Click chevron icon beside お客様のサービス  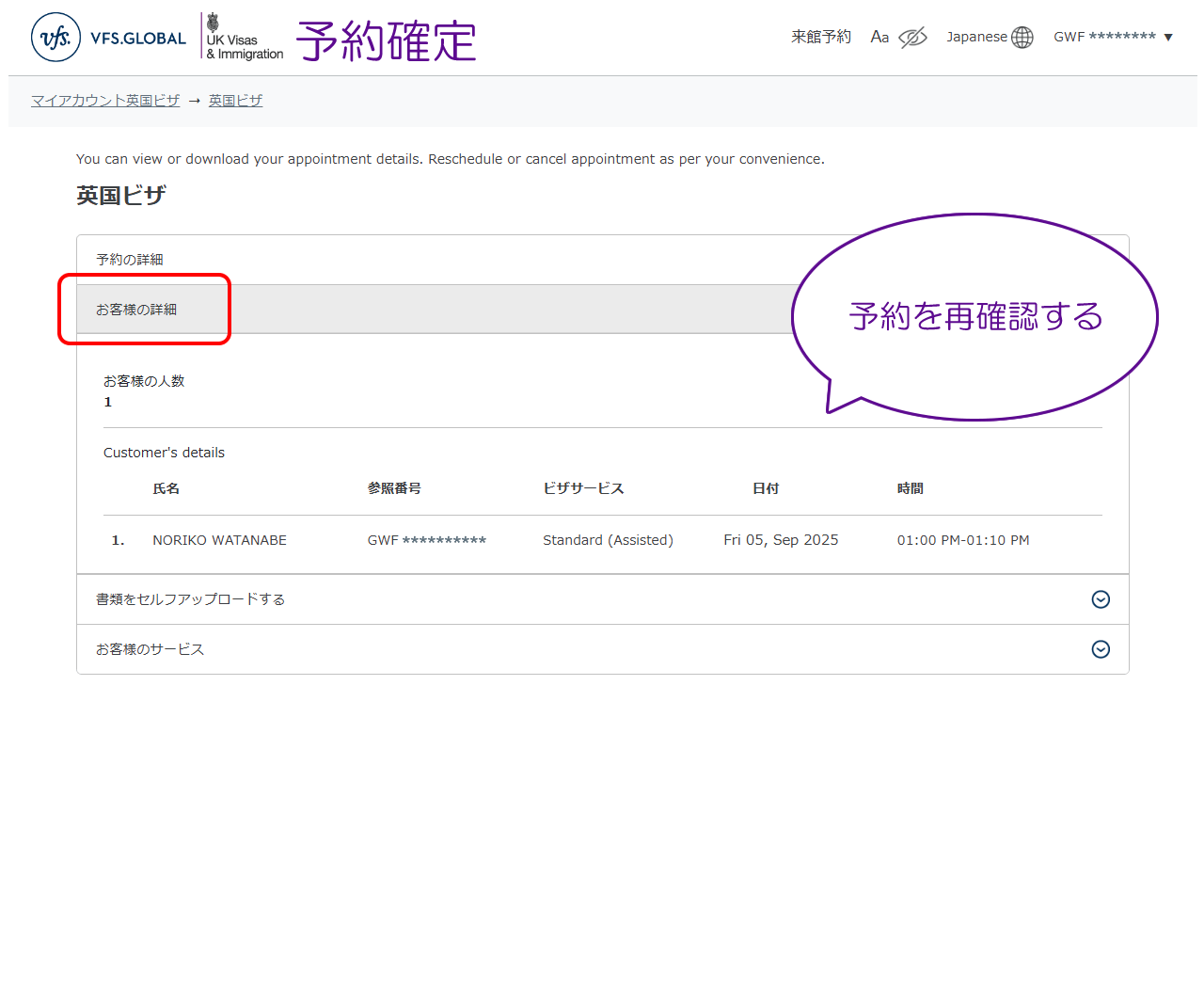point(1101,649)
